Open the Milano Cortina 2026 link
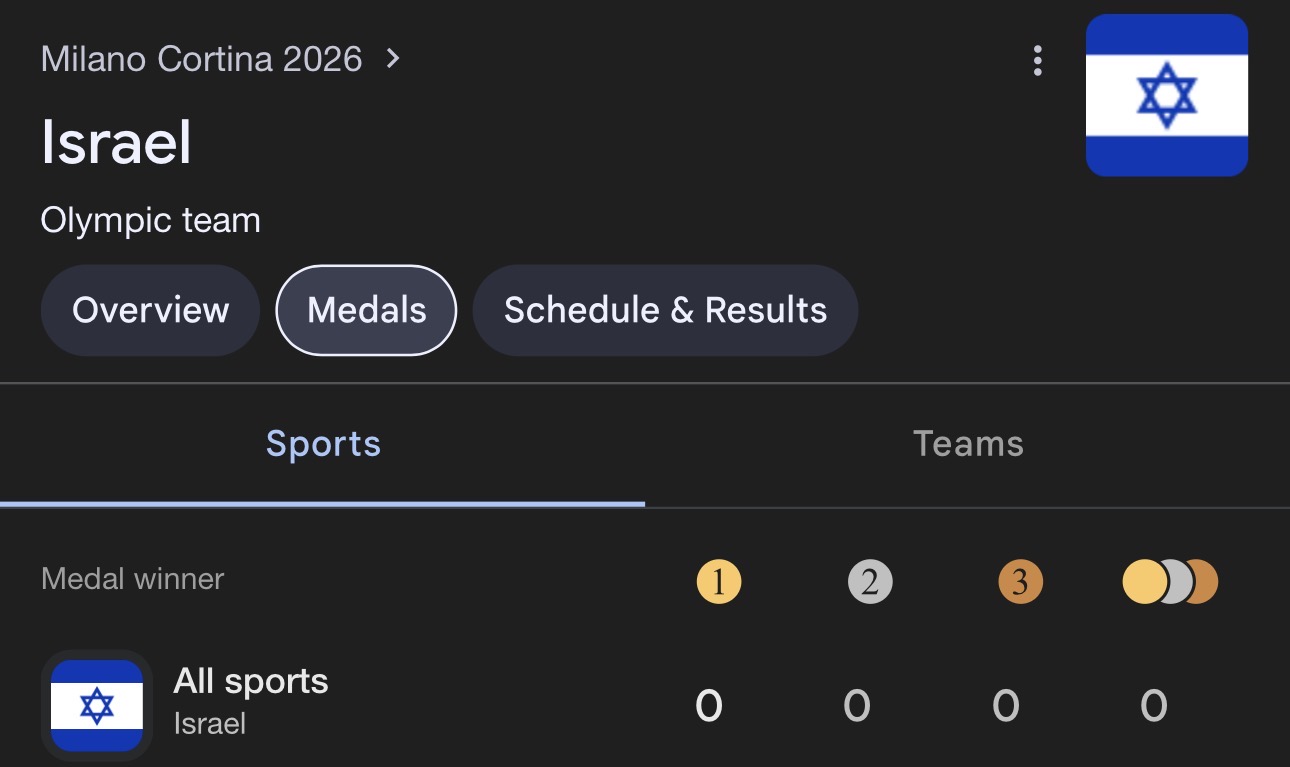The image size is (1290, 767). tap(201, 59)
